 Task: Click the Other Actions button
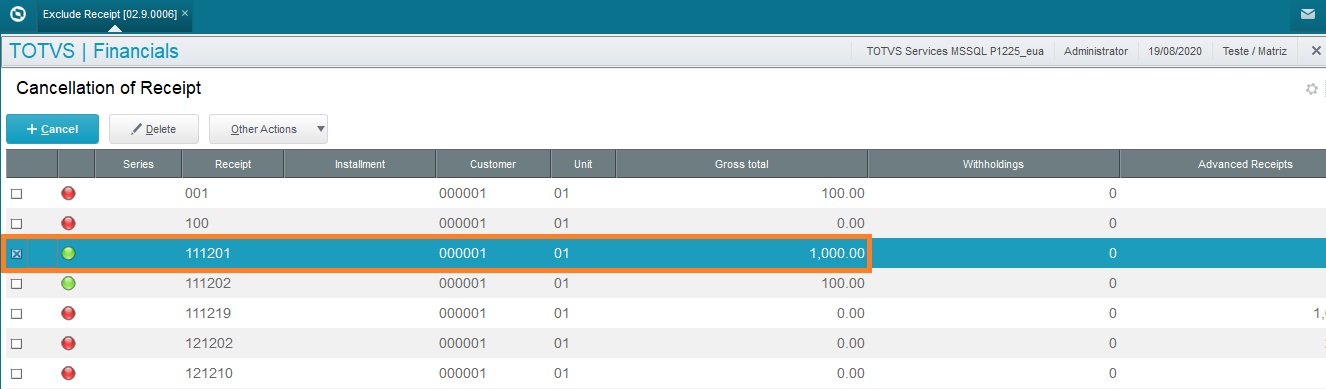[x=268, y=129]
